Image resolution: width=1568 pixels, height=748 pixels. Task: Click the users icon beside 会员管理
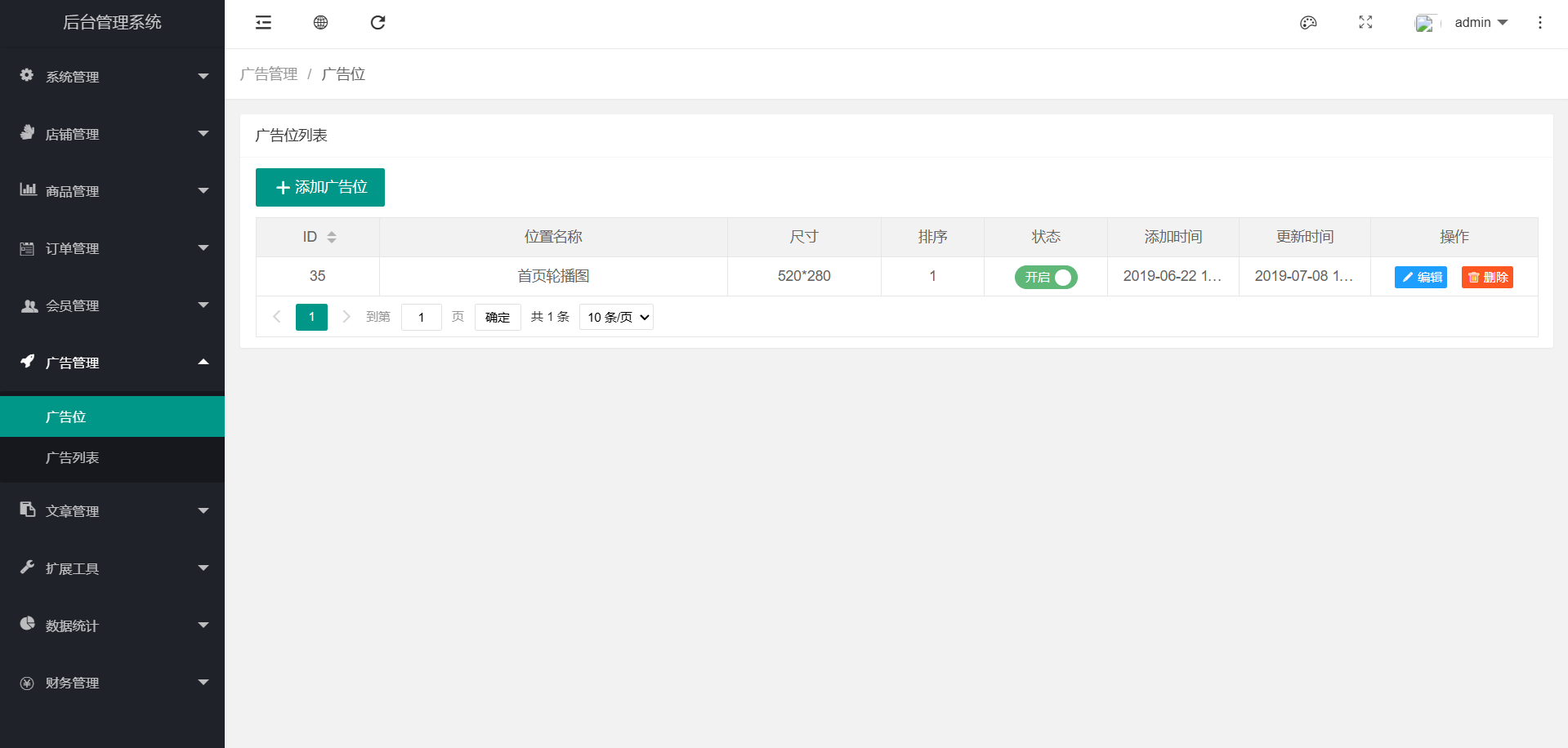pyautogui.click(x=29, y=305)
